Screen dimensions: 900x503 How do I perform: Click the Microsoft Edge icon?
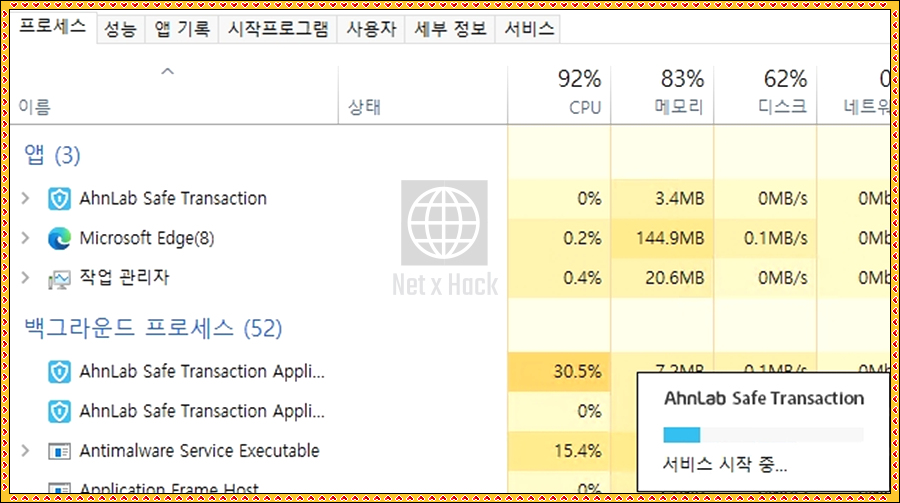click(x=59, y=238)
